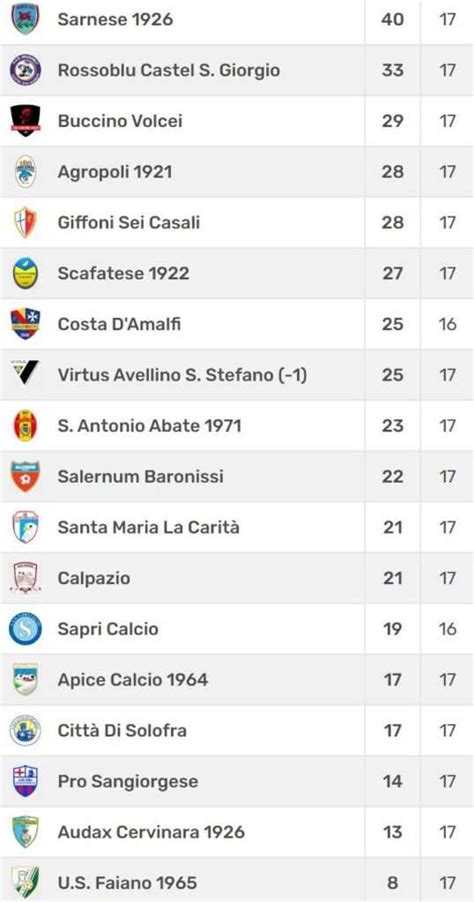The height and width of the screenshot is (902, 474).
Task: Click the U.S. Faiano 1965 green crest
Action: click(25, 882)
